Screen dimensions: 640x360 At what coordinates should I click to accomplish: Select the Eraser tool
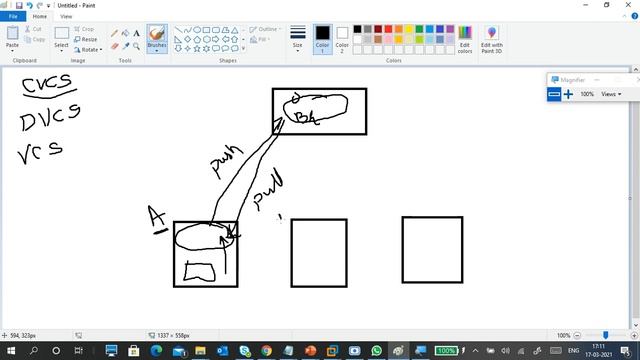115,47
